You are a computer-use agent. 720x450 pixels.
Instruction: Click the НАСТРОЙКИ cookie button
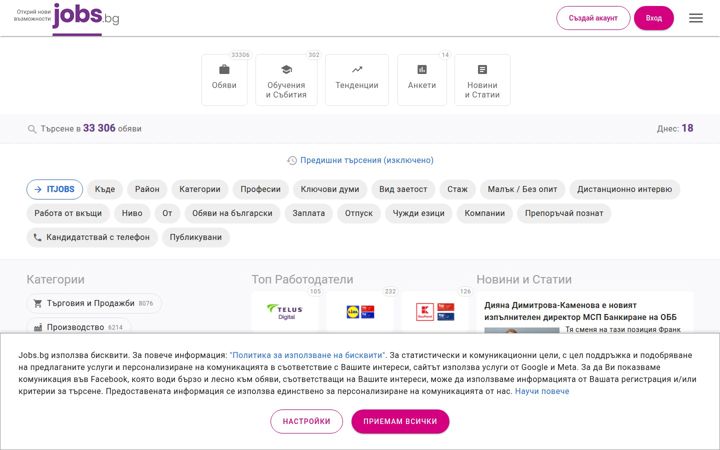click(306, 422)
